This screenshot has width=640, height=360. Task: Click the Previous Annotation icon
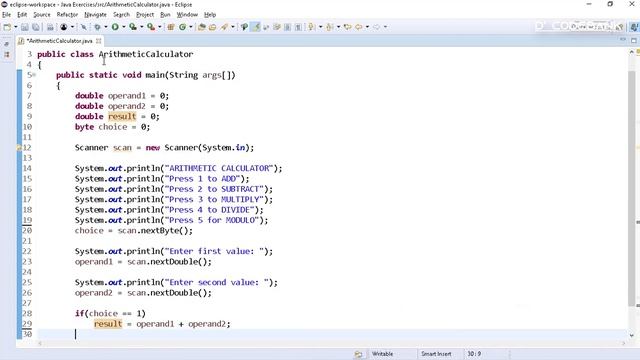click(330, 27)
